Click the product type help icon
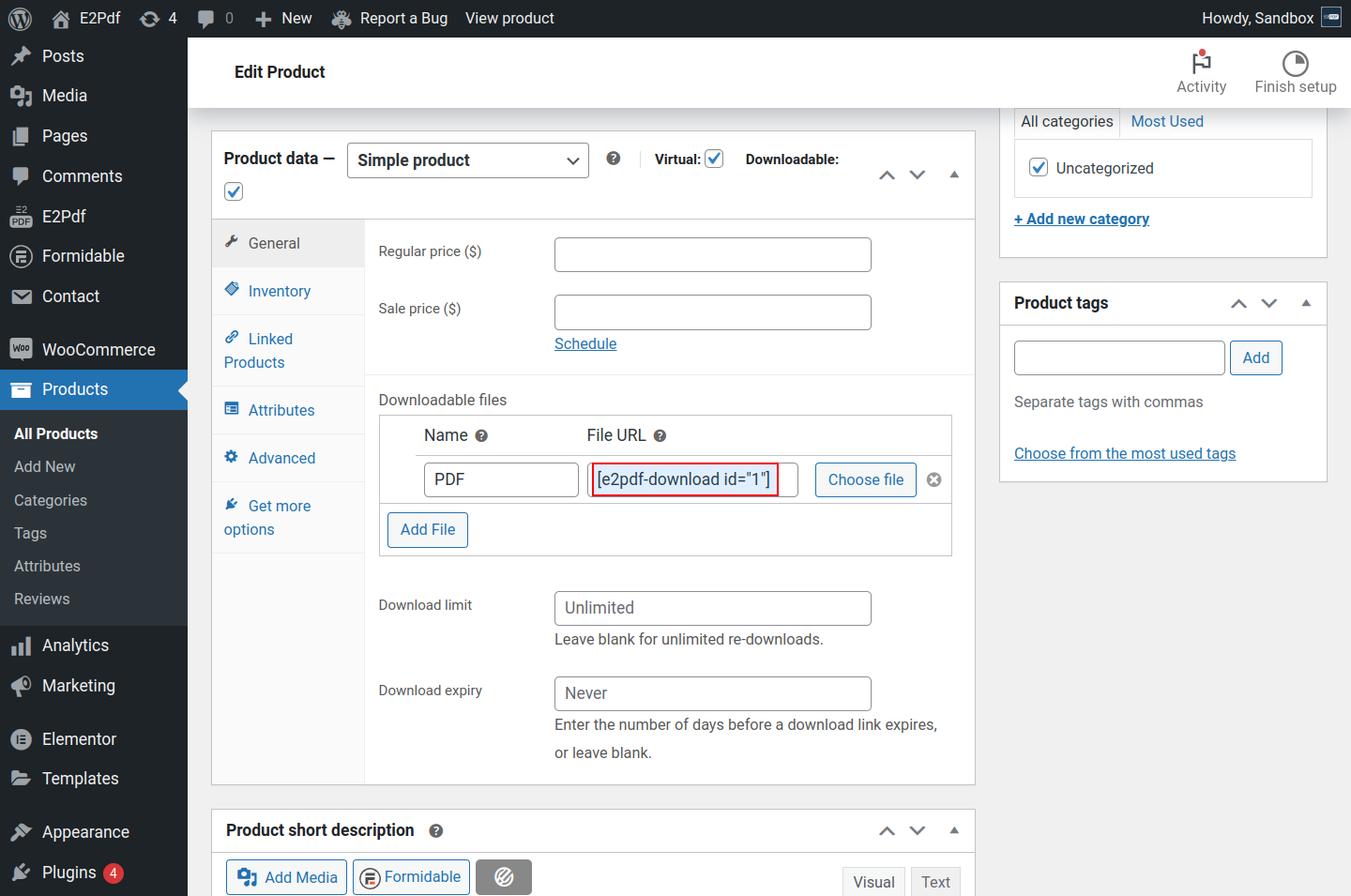This screenshot has width=1351, height=896. (613, 159)
